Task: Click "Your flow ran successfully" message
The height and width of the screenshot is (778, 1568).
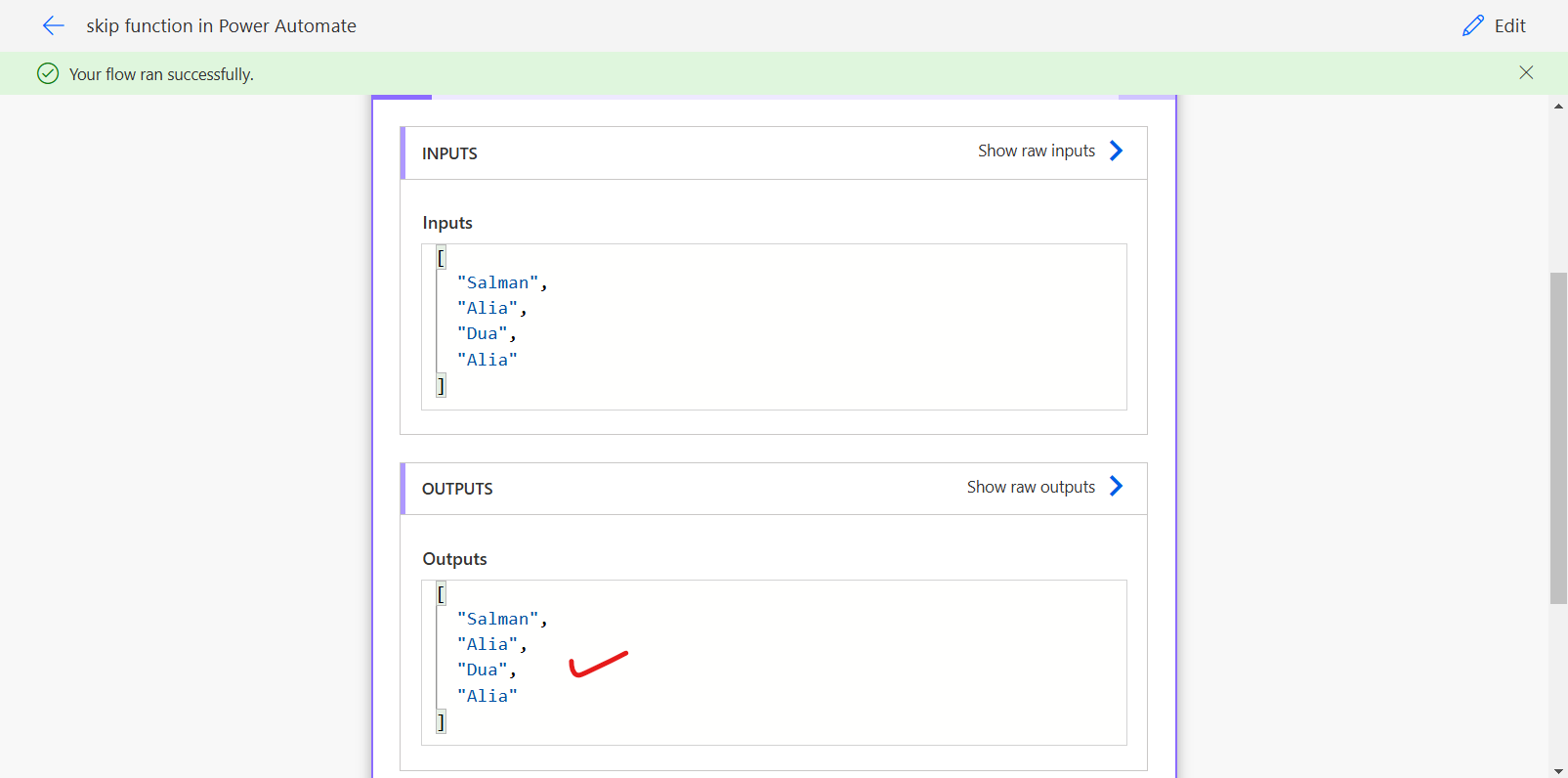Action: coord(161,74)
